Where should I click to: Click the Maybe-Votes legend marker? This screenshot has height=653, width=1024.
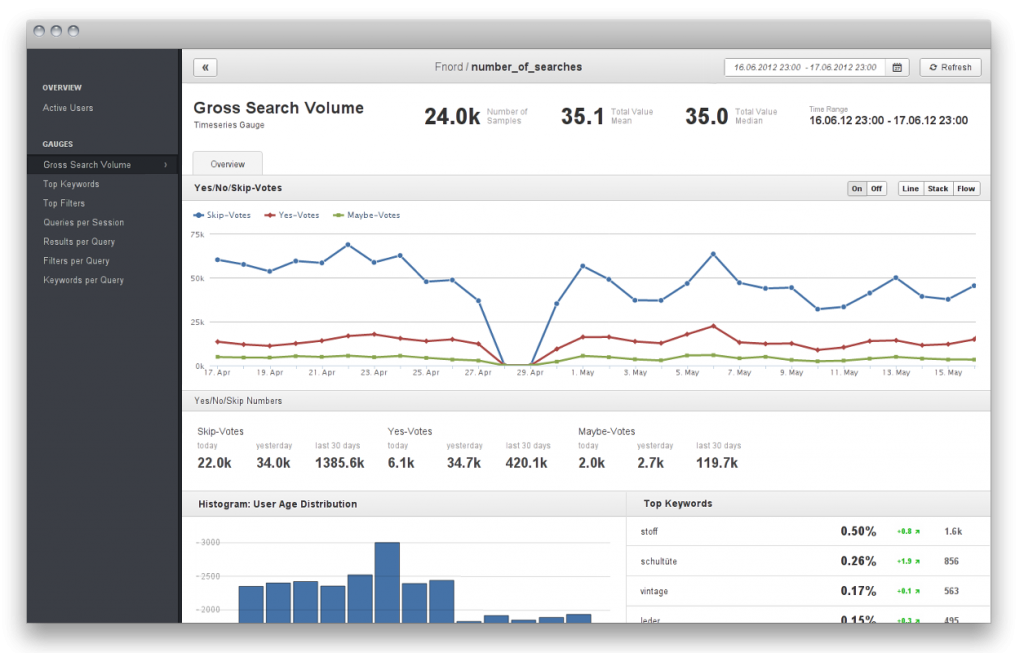point(339,215)
